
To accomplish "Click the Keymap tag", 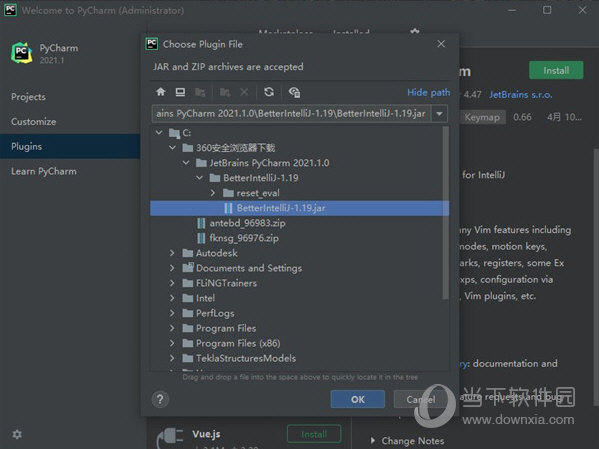I will pyautogui.click(x=482, y=117).
